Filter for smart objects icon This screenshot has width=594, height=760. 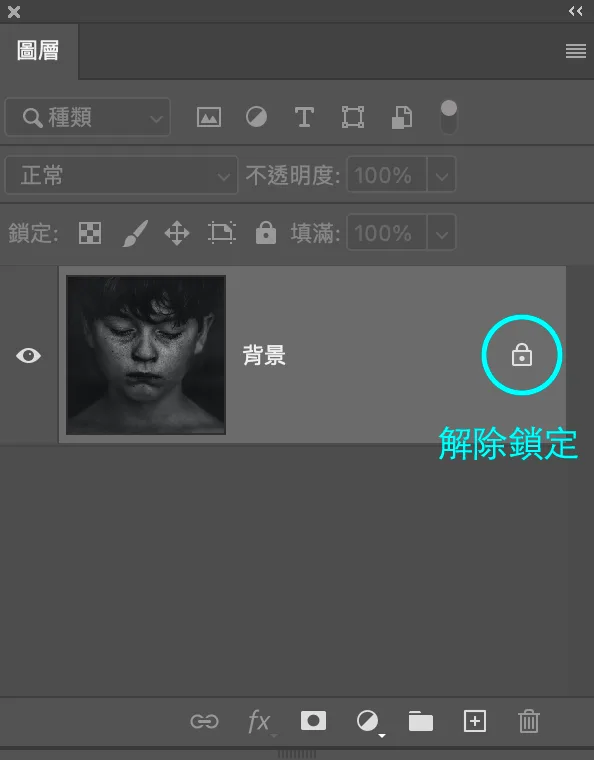coord(402,117)
